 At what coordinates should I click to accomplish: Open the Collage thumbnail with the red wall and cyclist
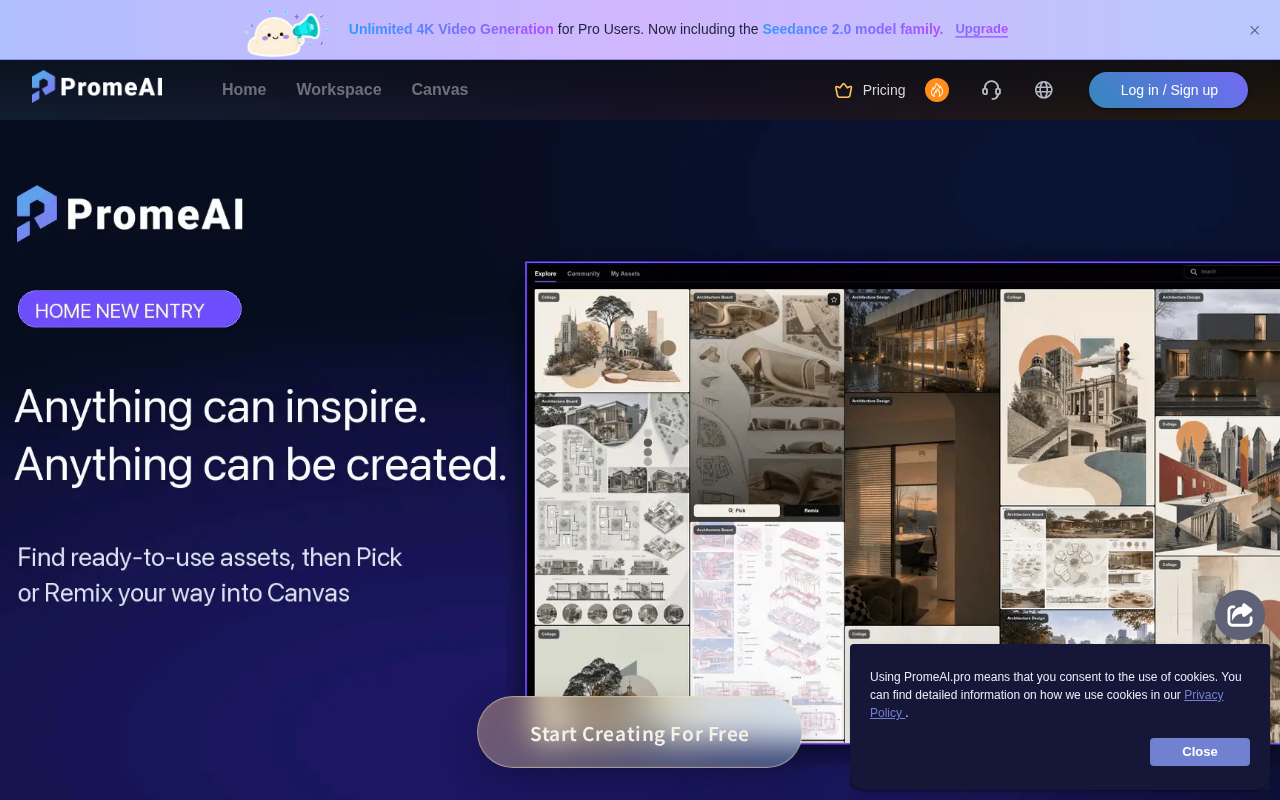pyautogui.click(x=1218, y=486)
